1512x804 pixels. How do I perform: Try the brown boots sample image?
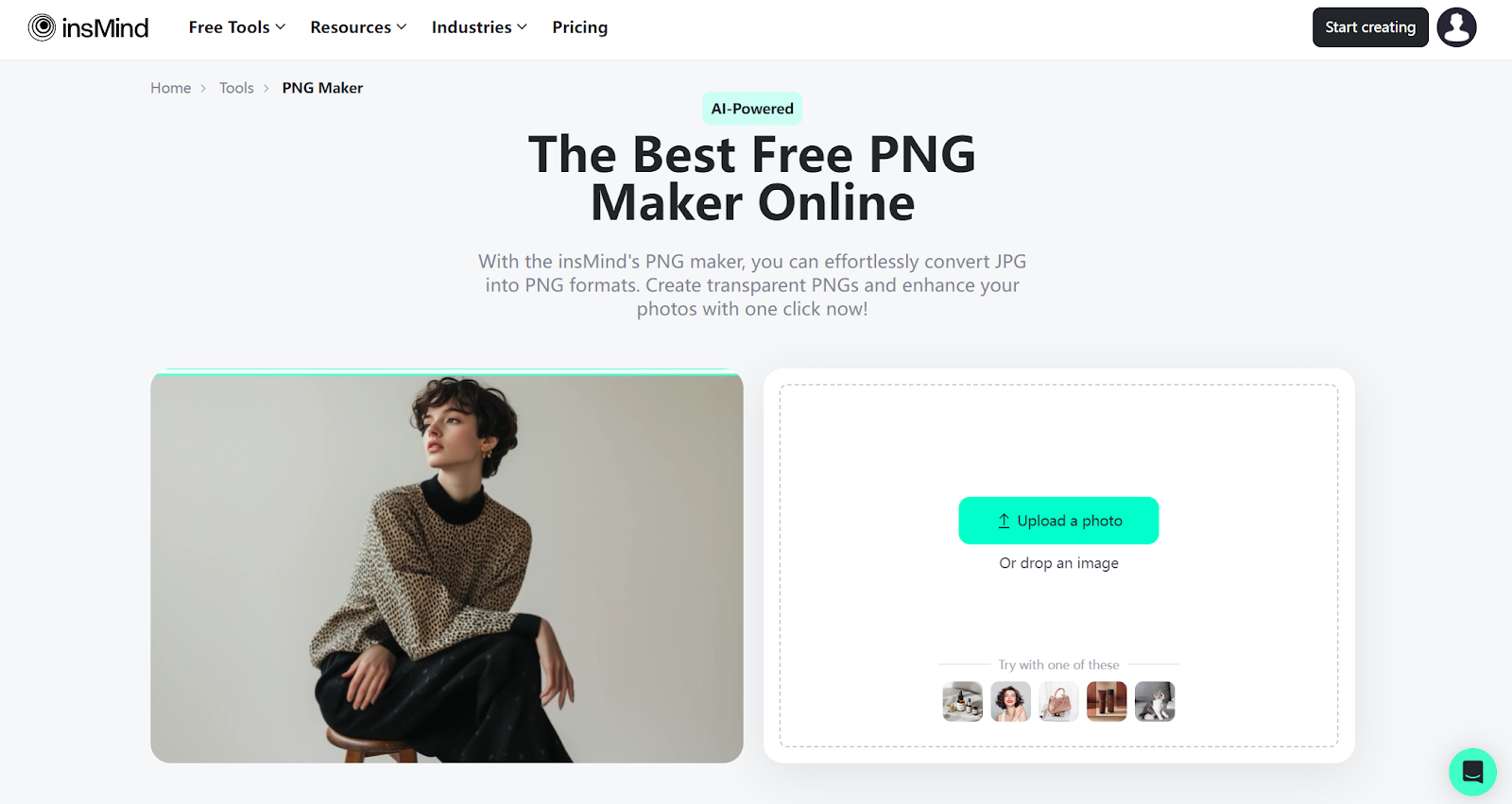click(1107, 702)
